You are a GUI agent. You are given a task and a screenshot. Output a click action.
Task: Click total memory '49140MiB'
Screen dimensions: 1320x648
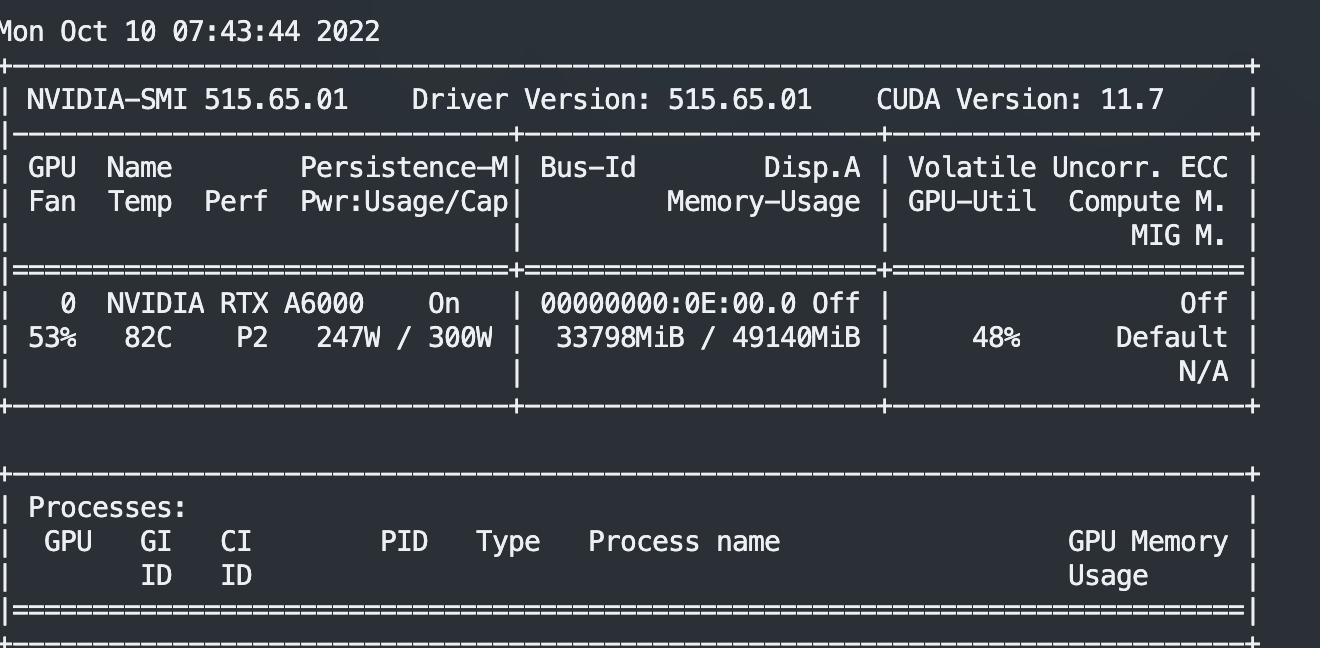[796, 338]
